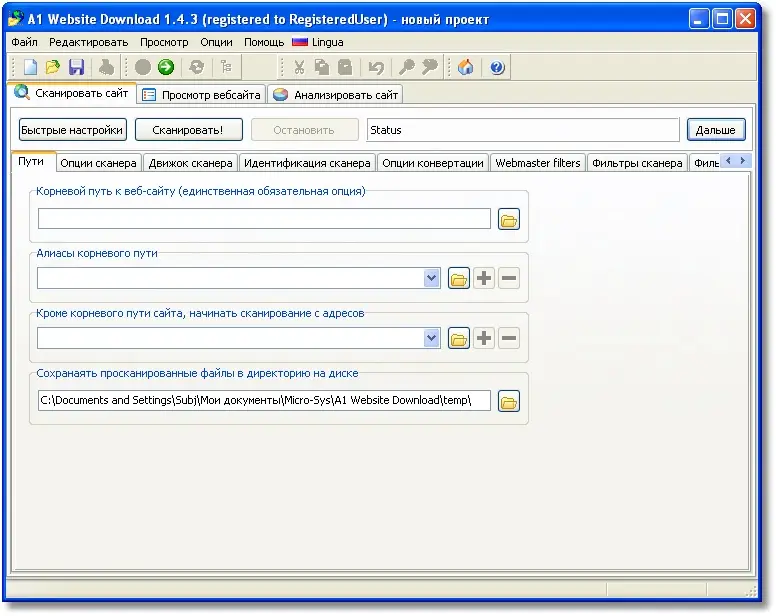Click the Home page house icon
The width and height of the screenshot is (776, 616).
click(466, 67)
